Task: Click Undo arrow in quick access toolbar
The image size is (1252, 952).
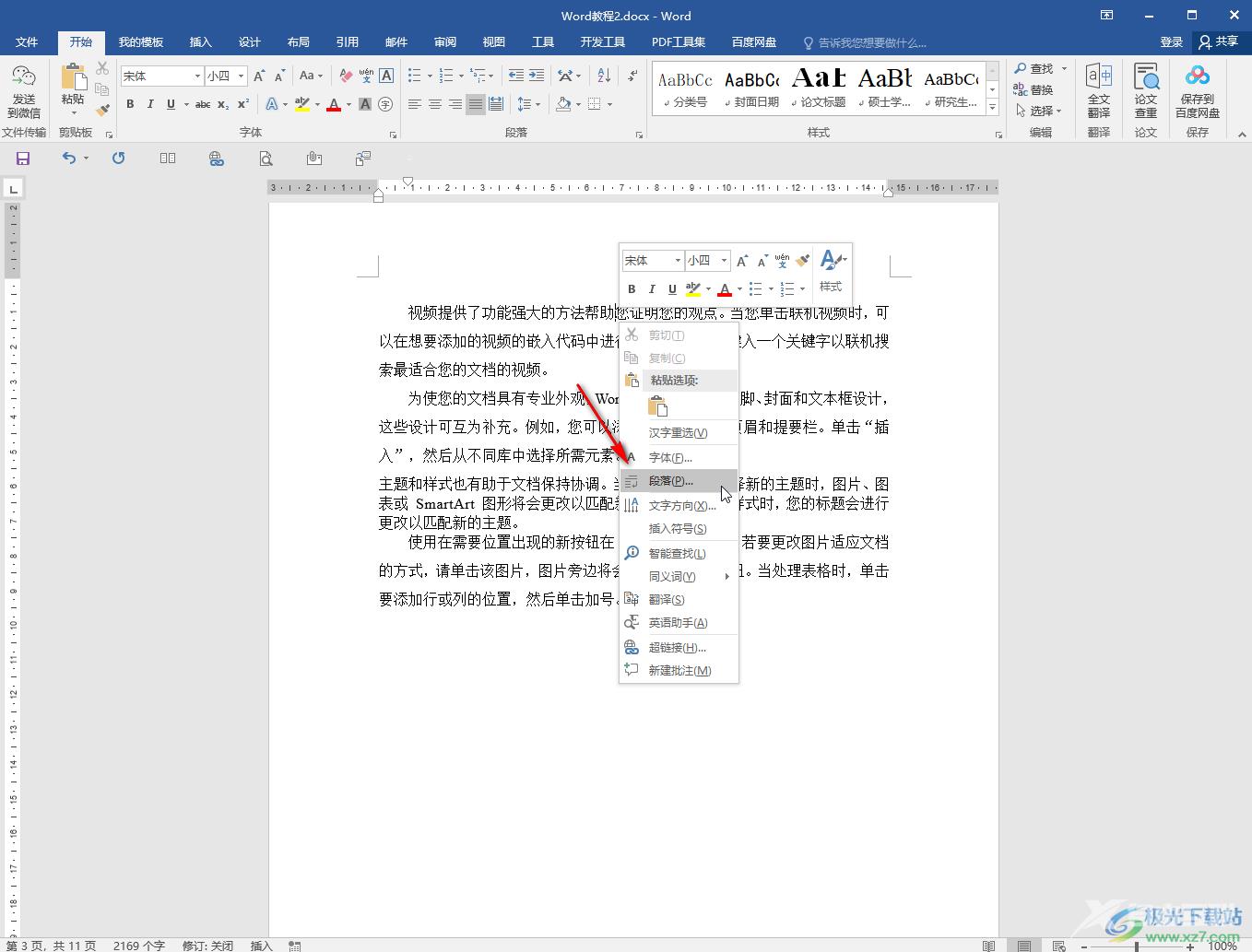Action: (x=69, y=159)
